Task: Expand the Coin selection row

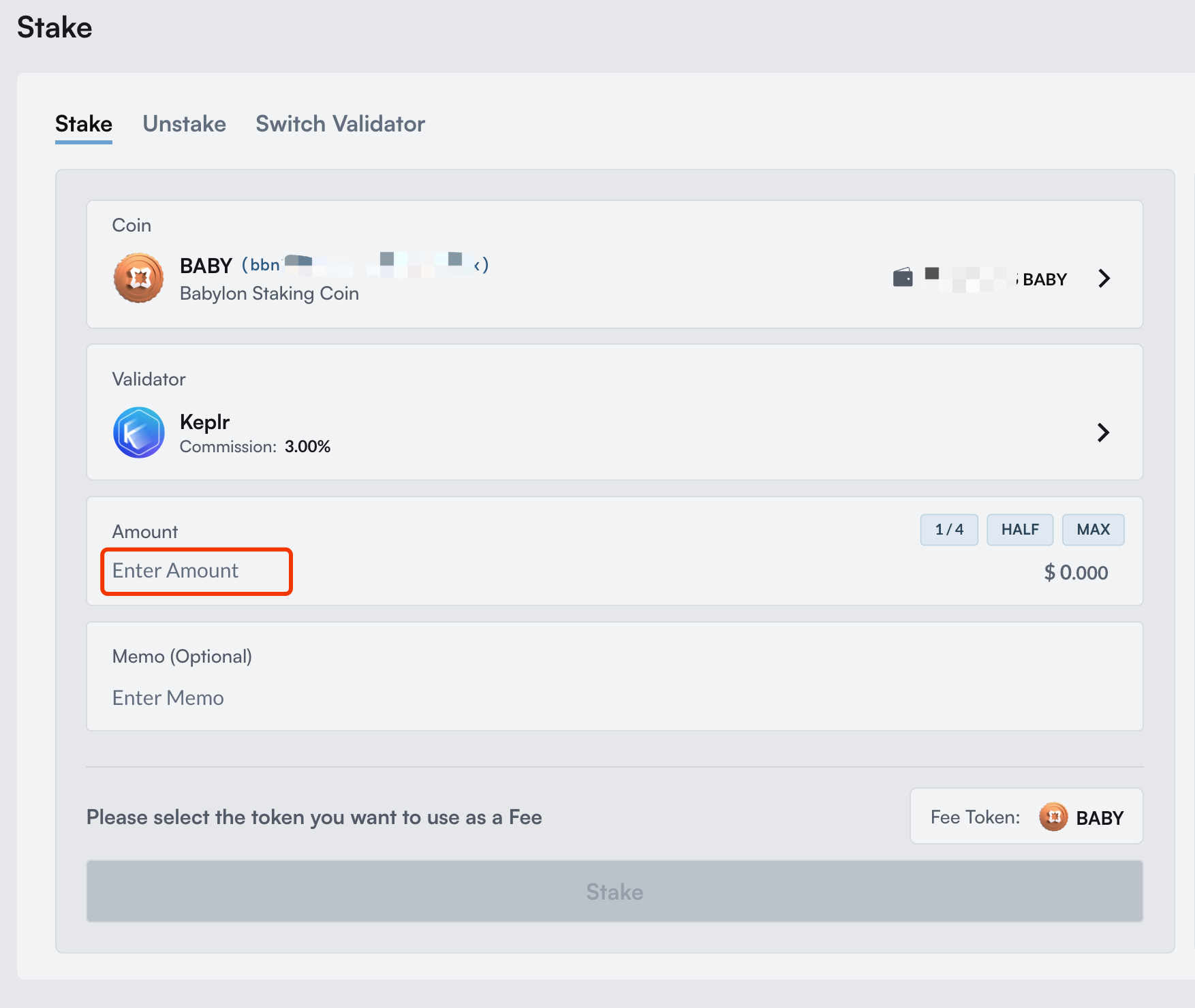Action: coord(1104,278)
